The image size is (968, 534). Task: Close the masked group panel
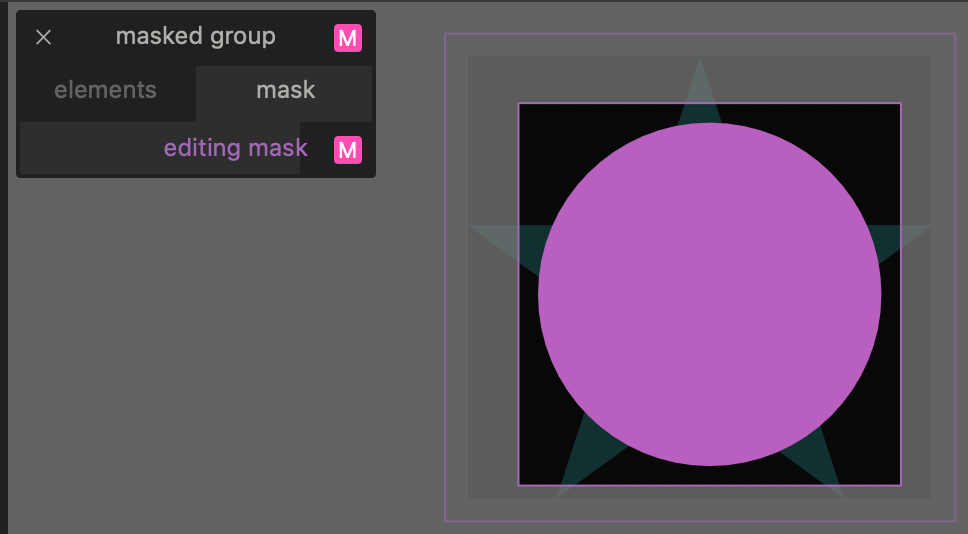coord(44,38)
